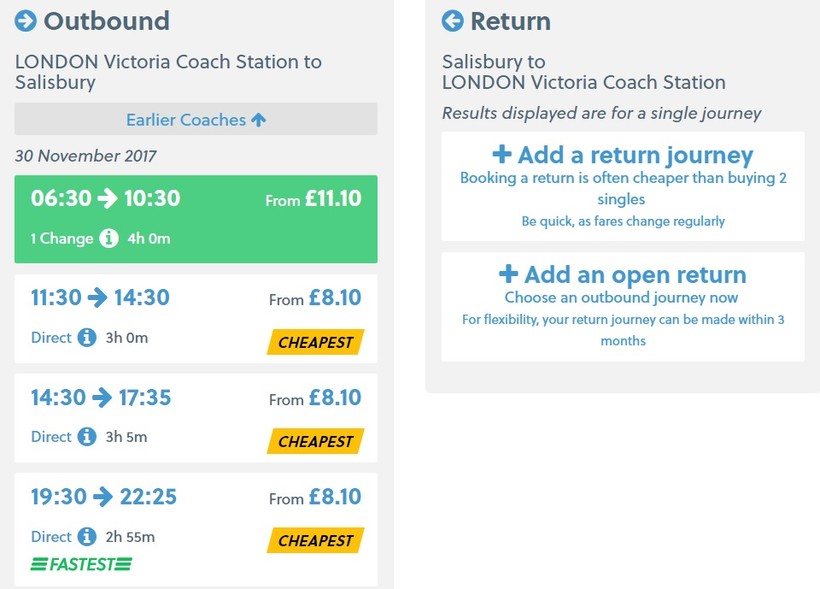Click the info icon on the 11:30 journey
Image resolution: width=820 pixels, height=589 pixels.
87,337
